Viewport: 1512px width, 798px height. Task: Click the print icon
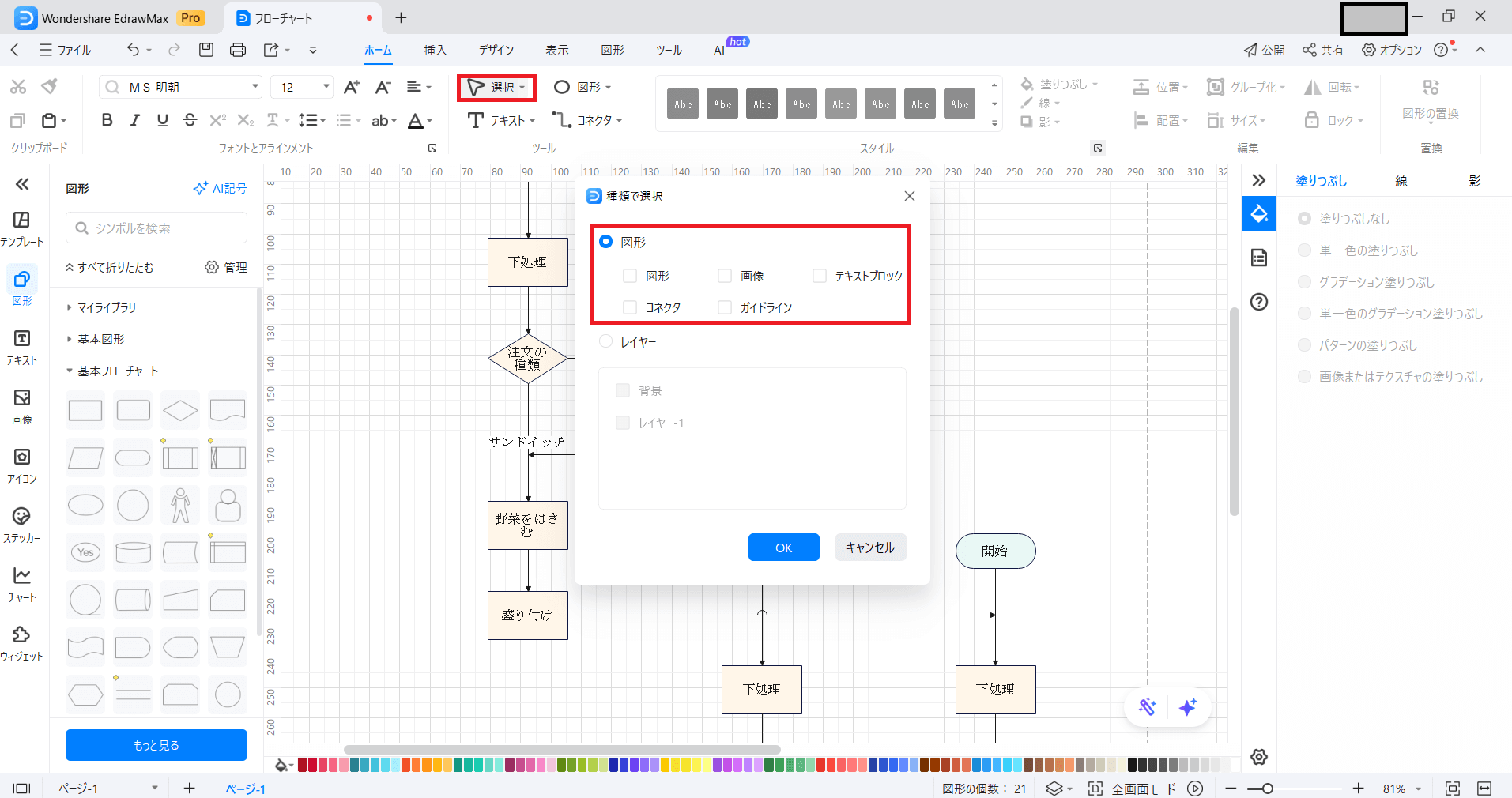(238, 50)
